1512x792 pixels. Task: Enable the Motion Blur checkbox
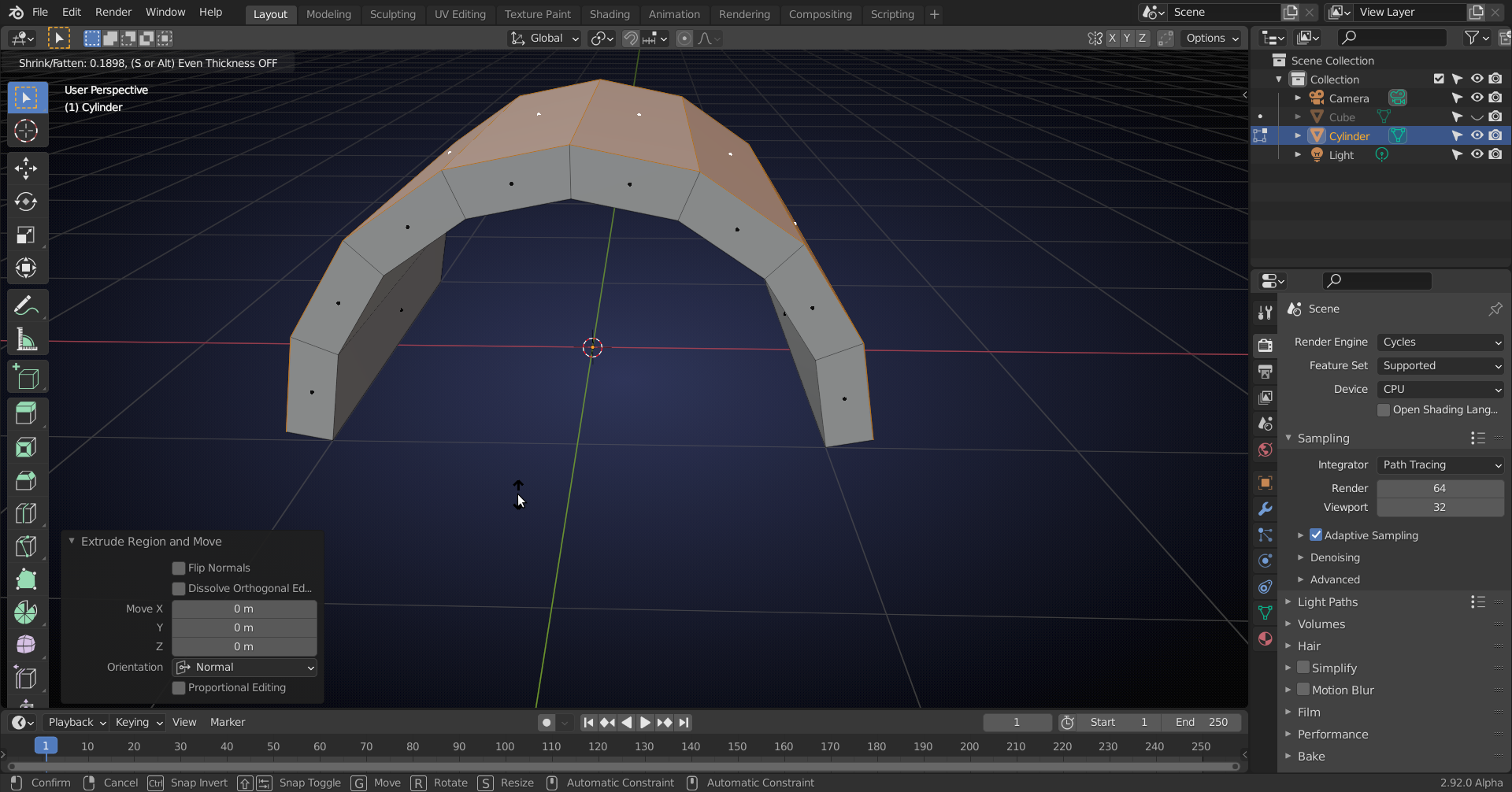1303,690
